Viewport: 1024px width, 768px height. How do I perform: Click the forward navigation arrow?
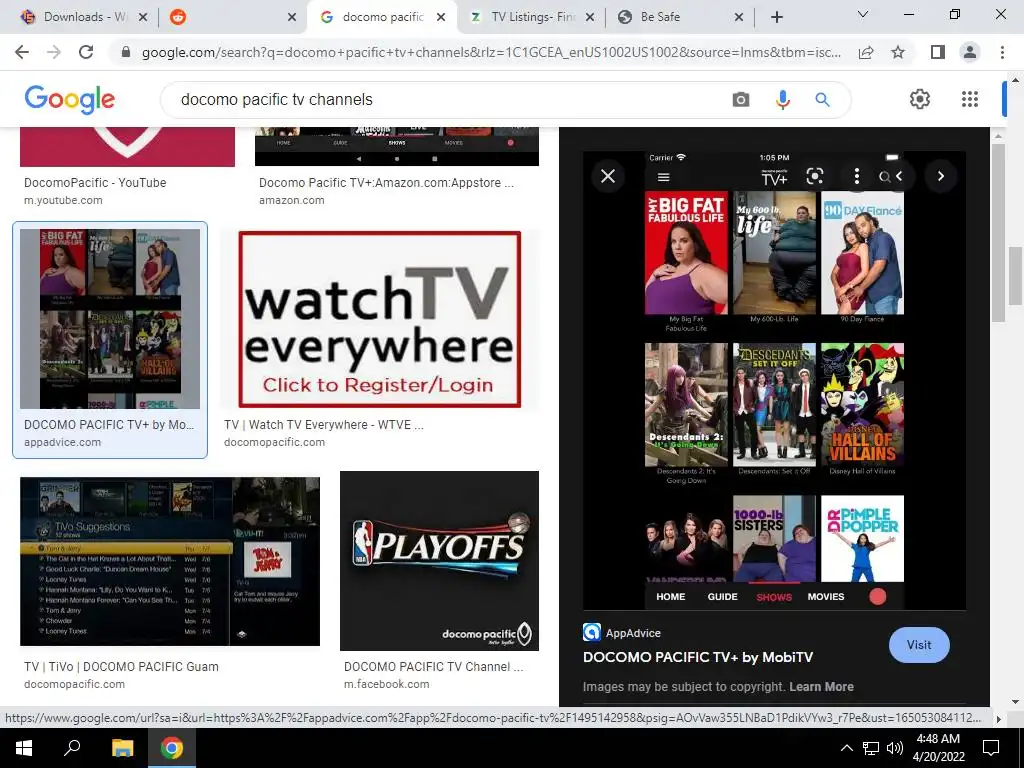pos(54,52)
